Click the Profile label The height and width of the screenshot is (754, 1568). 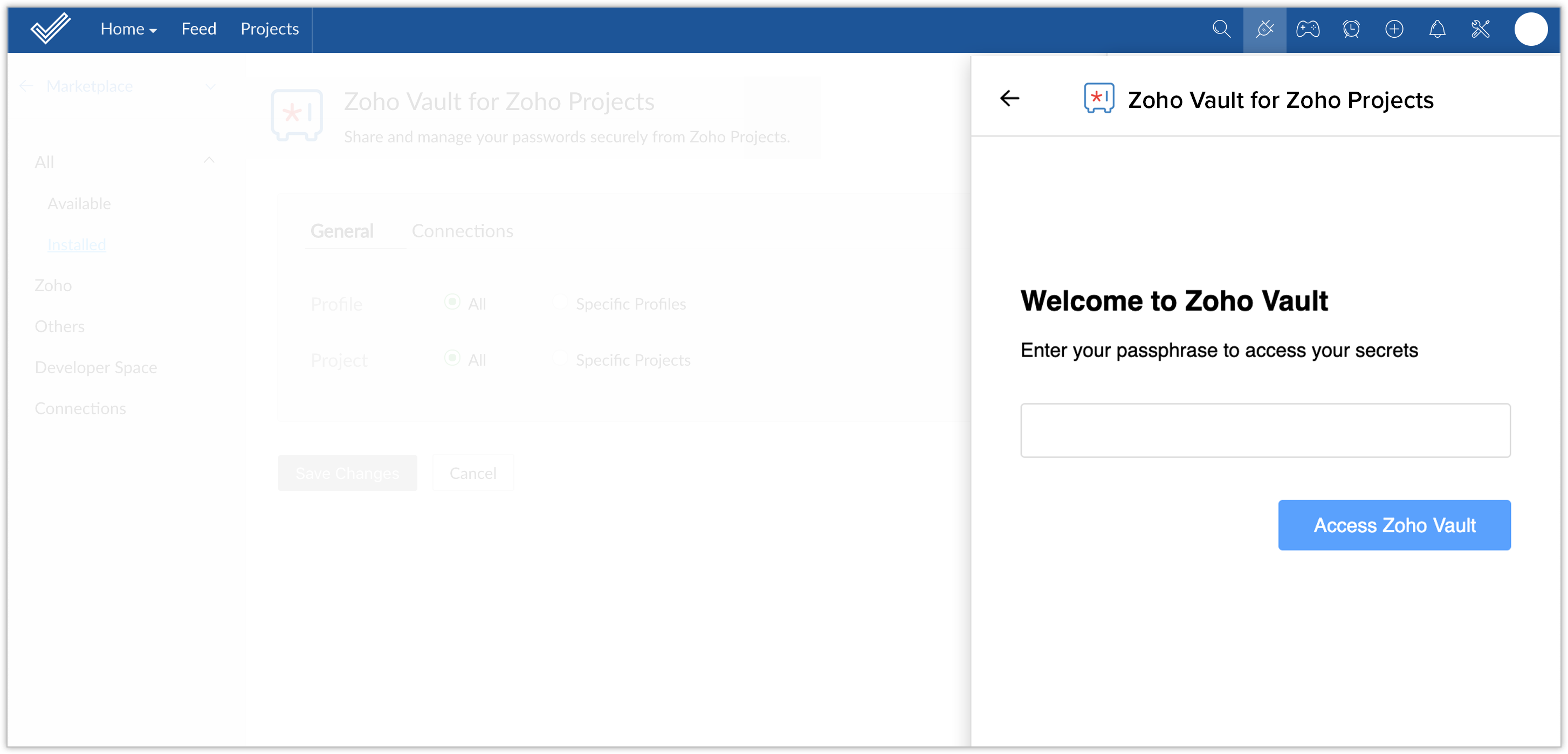point(336,304)
